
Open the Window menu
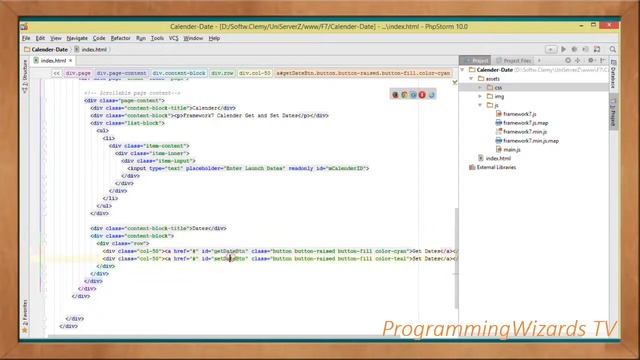coord(193,38)
